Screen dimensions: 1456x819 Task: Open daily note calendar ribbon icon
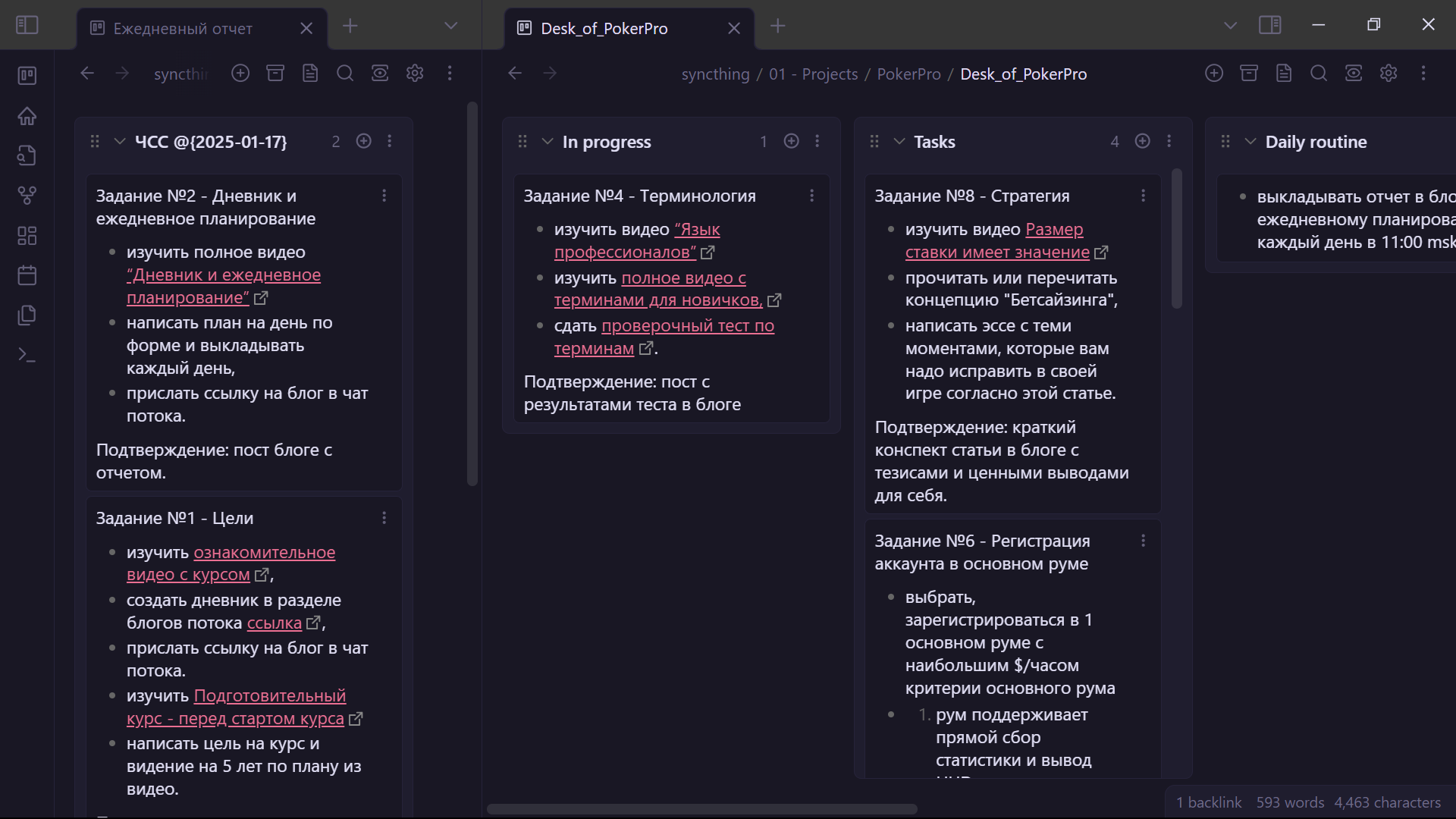point(27,275)
